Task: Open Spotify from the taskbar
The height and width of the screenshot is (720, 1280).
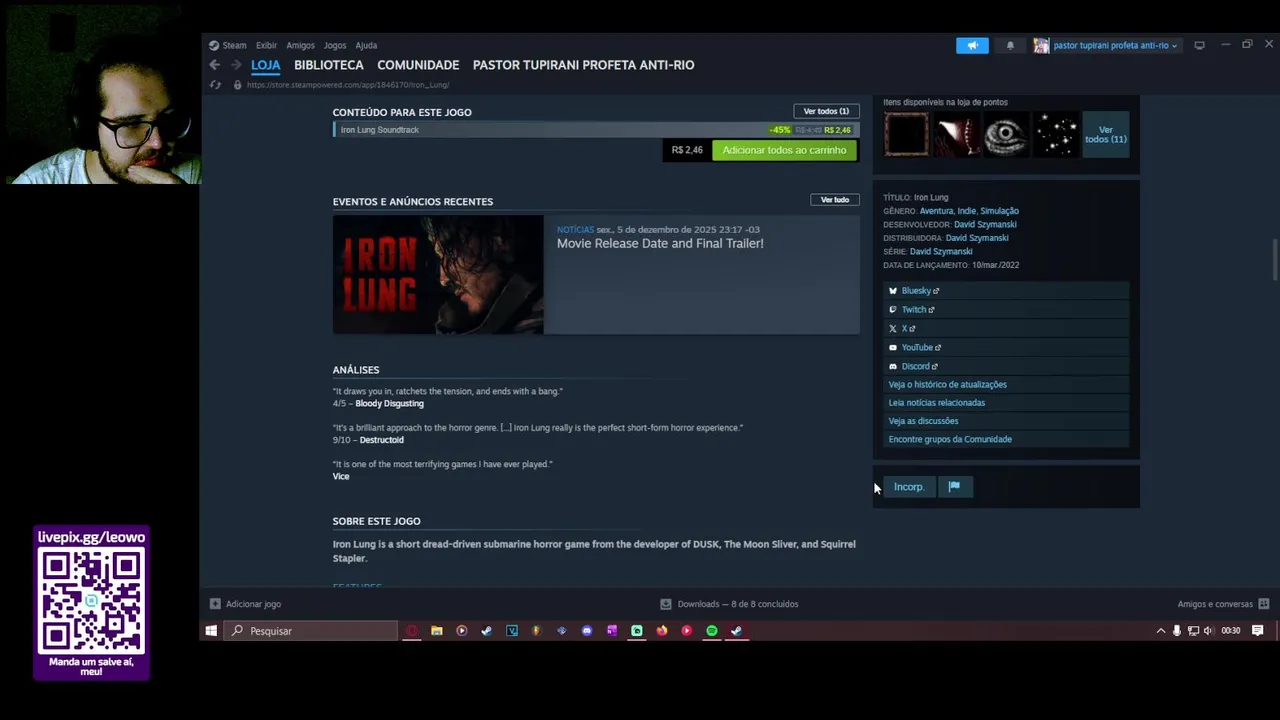Action: click(712, 631)
